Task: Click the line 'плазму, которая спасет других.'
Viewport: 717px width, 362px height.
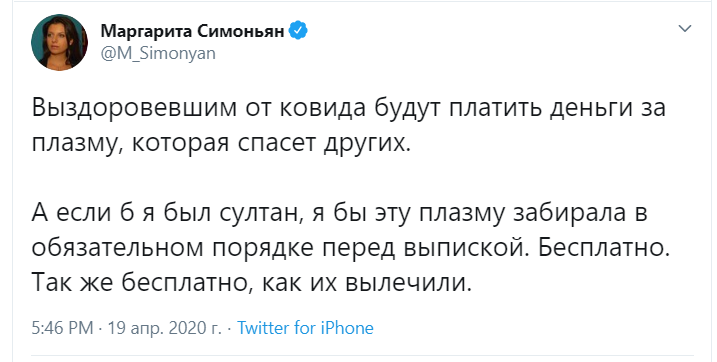Action: (x=219, y=144)
